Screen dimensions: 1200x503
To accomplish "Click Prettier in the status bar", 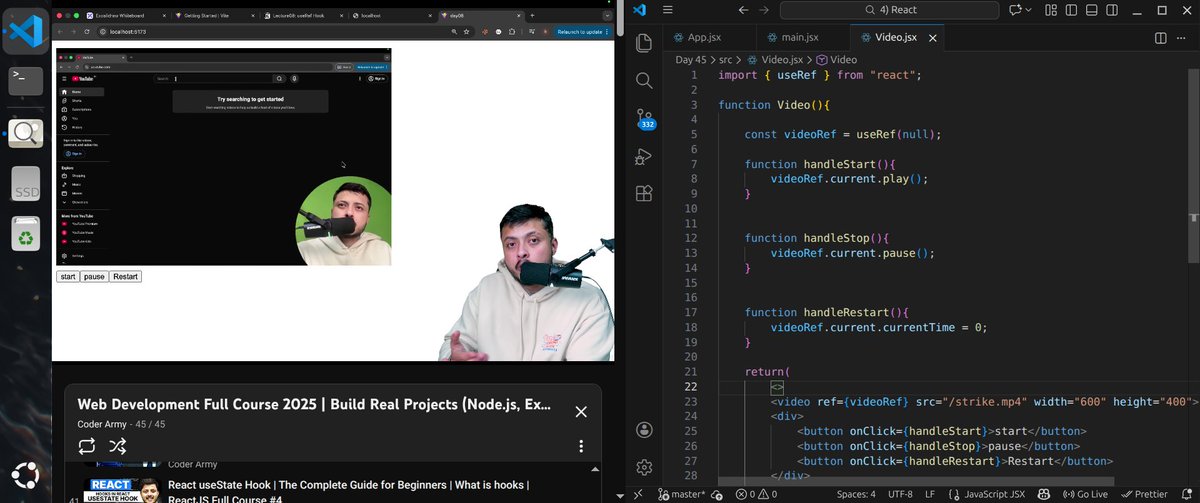I will [1144, 494].
